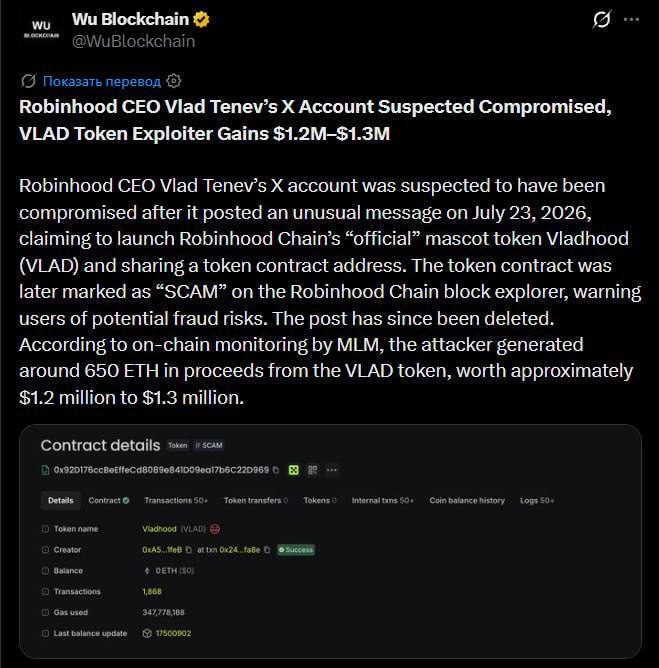Switch to the Contract tab
The width and height of the screenshot is (659, 668).
tap(109, 500)
